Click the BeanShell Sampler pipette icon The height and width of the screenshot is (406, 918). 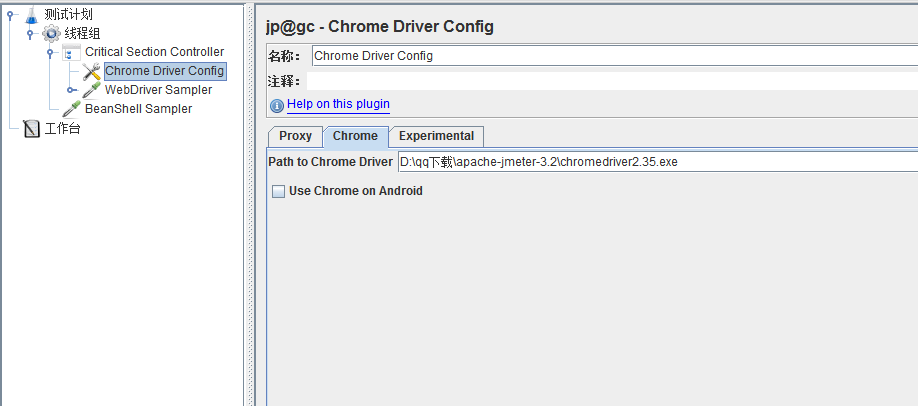[x=72, y=109]
